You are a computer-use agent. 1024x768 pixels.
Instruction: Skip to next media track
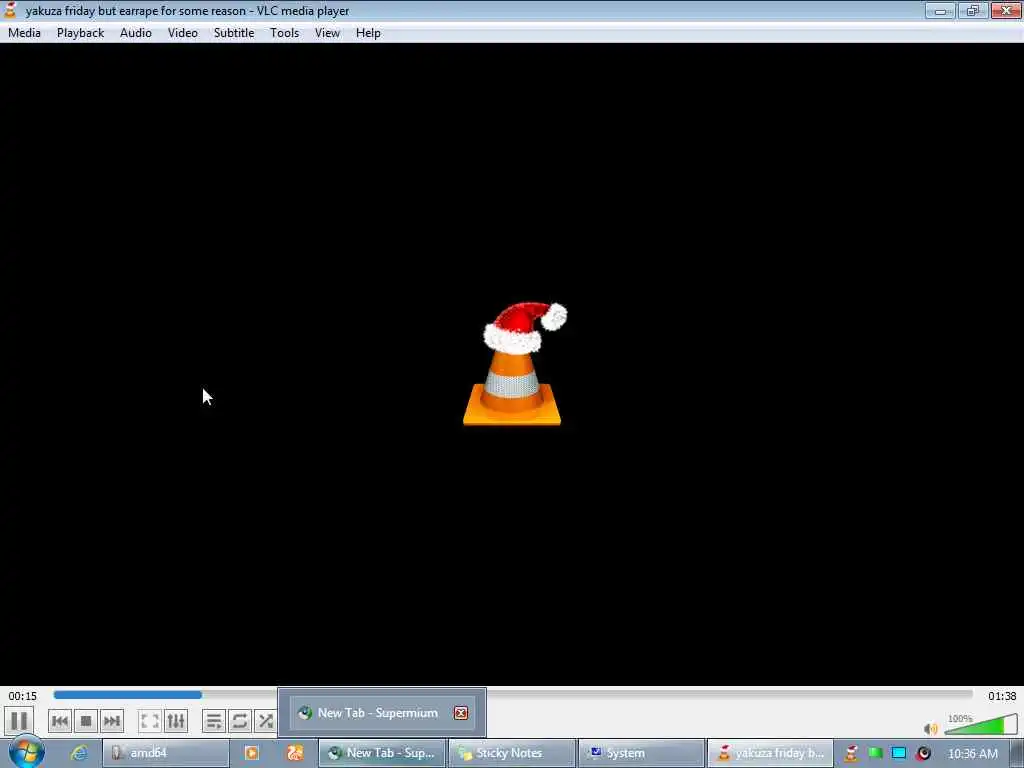click(112, 721)
